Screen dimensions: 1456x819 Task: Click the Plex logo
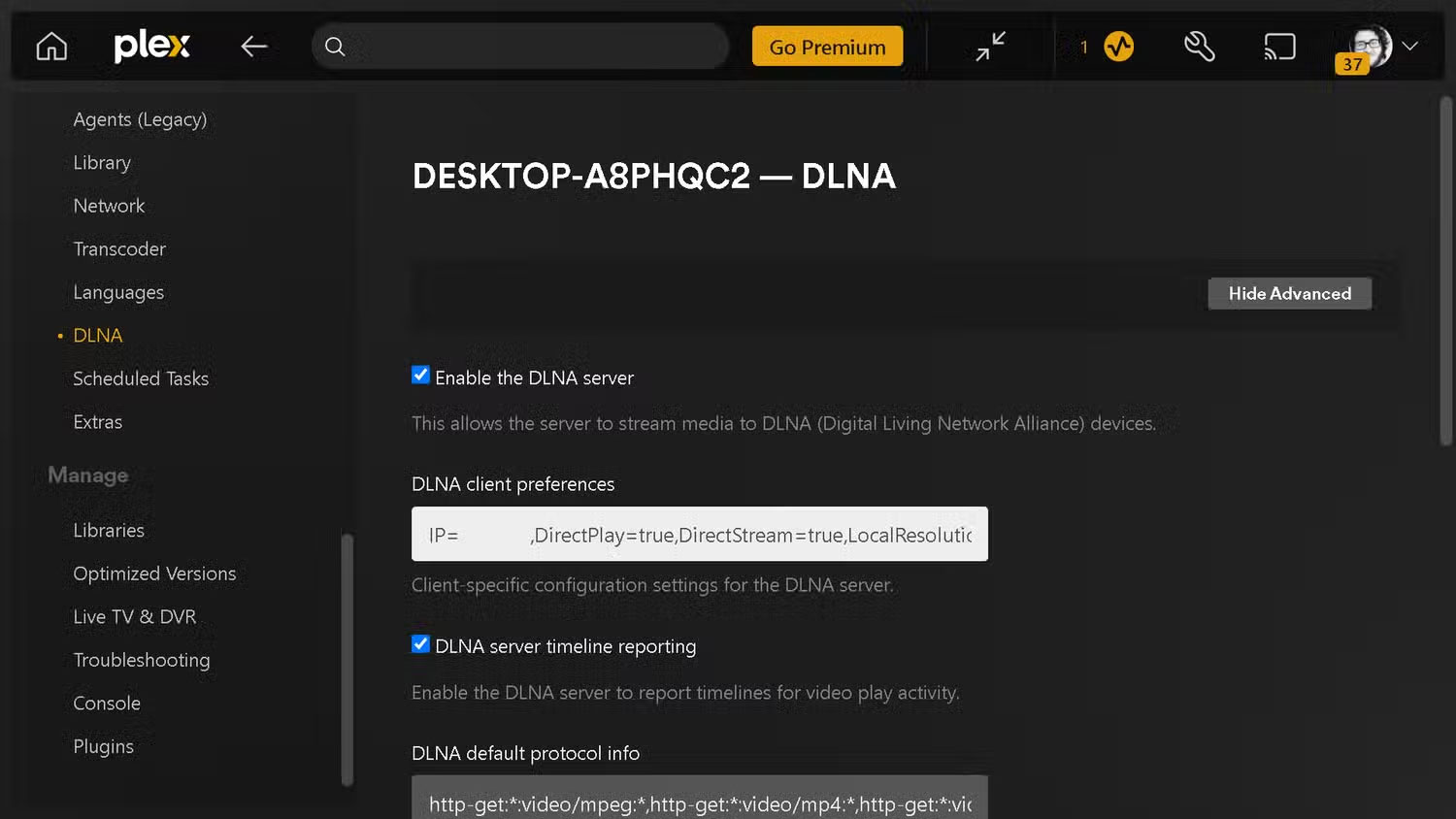click(x=151, y=46)
